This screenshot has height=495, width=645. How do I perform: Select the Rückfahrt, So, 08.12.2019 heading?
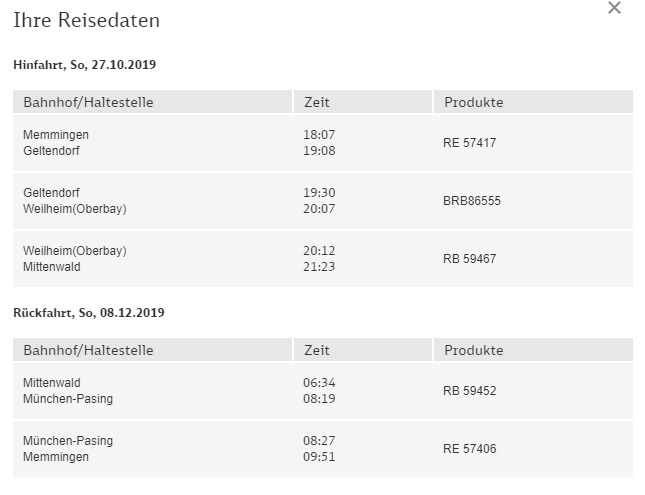point(88,313)
